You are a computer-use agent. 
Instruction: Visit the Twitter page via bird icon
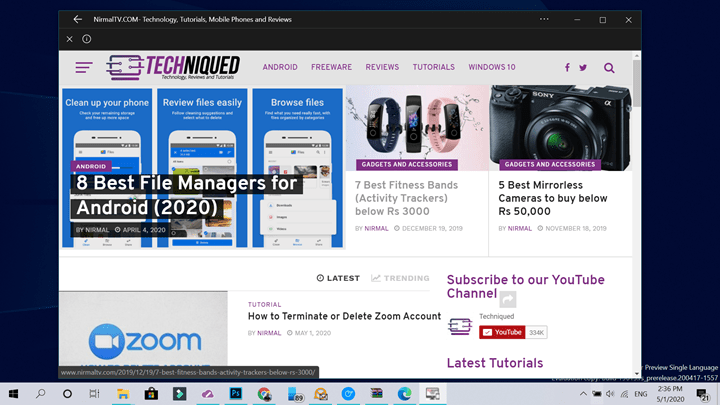click(583, 68)
